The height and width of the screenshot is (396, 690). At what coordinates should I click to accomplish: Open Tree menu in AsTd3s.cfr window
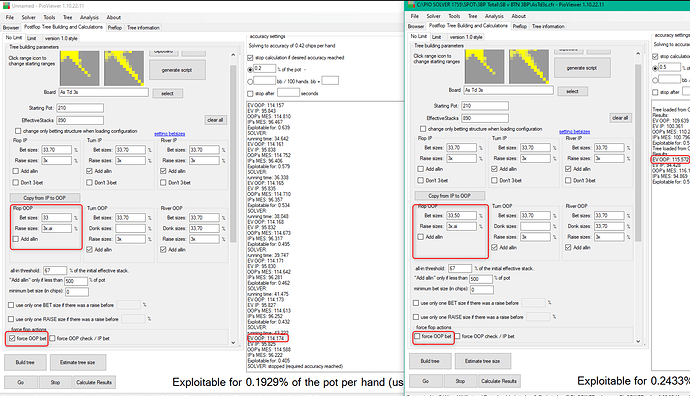point(473,16)
